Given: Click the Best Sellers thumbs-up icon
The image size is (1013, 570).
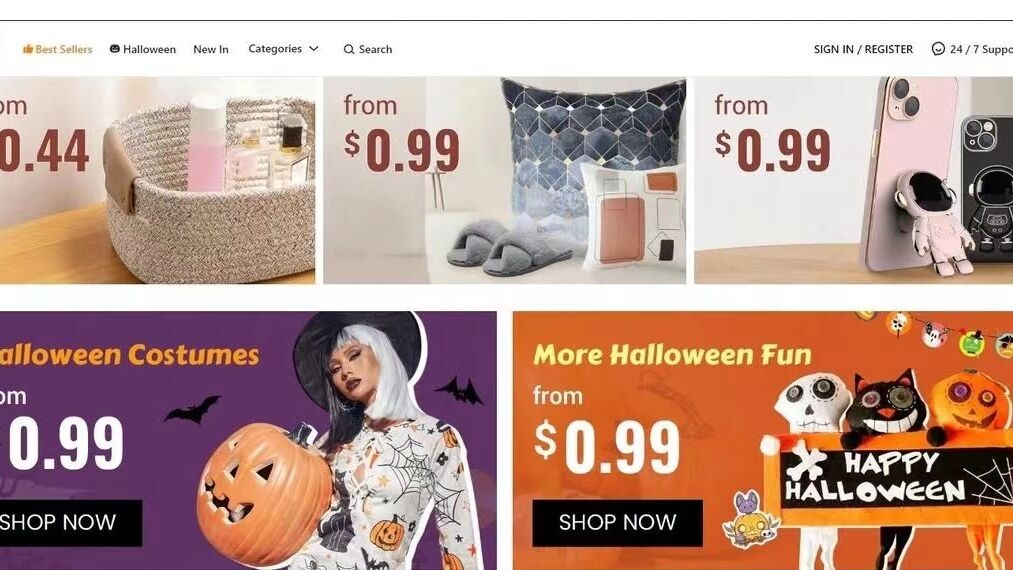Looking at the screenshot, I should [28, 49].
